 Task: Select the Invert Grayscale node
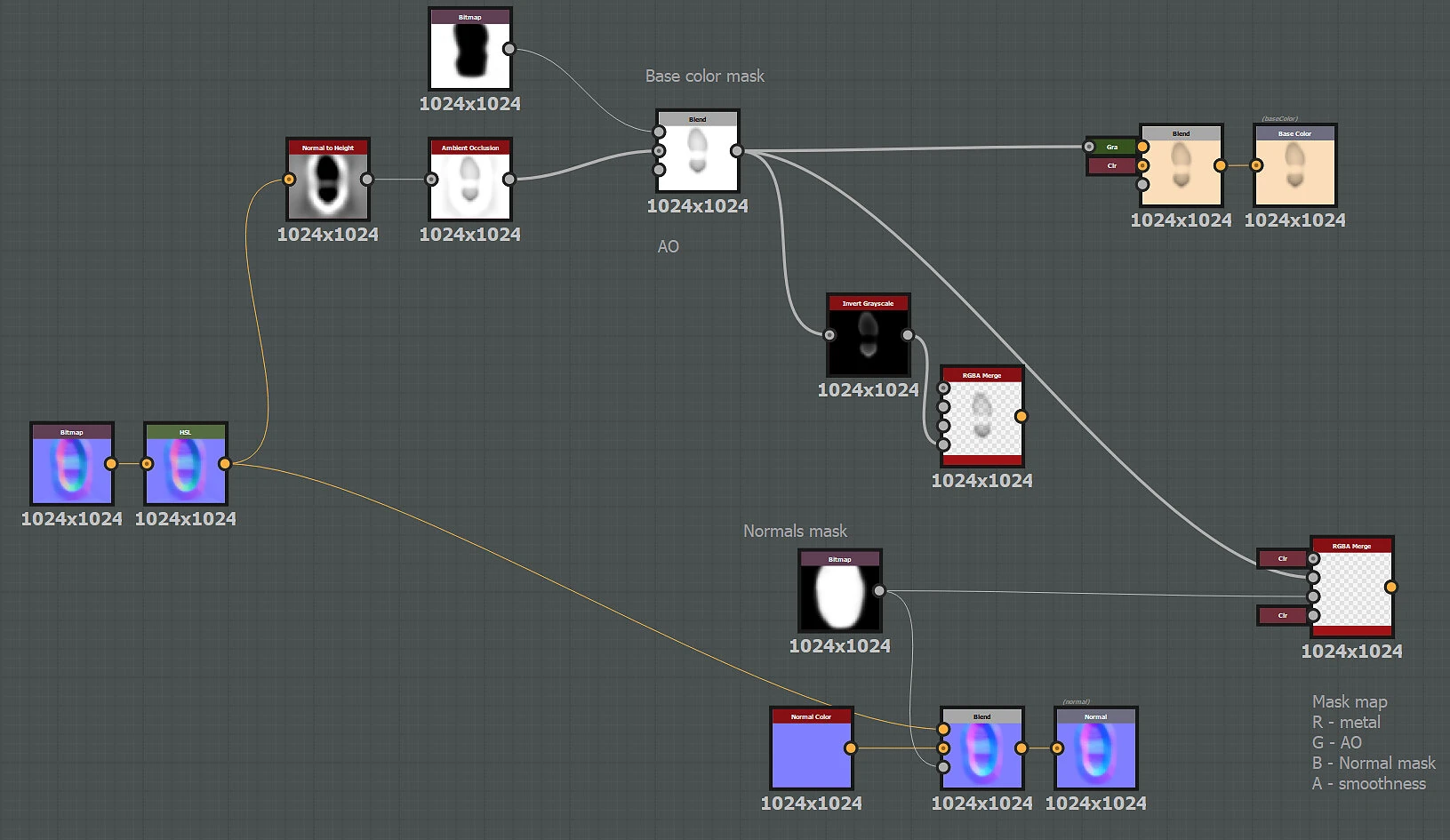869,335
